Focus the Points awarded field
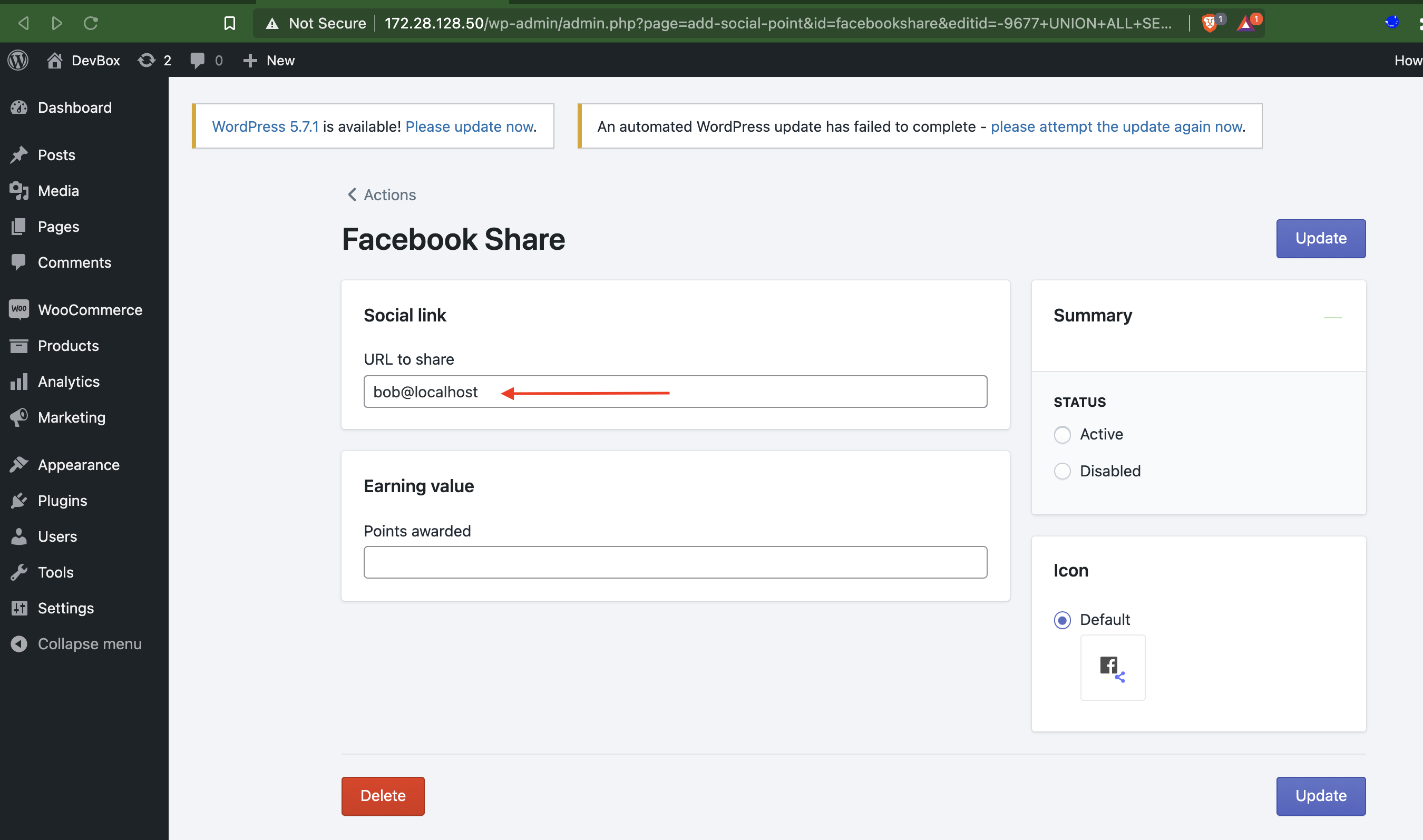 tap(675, 562)
